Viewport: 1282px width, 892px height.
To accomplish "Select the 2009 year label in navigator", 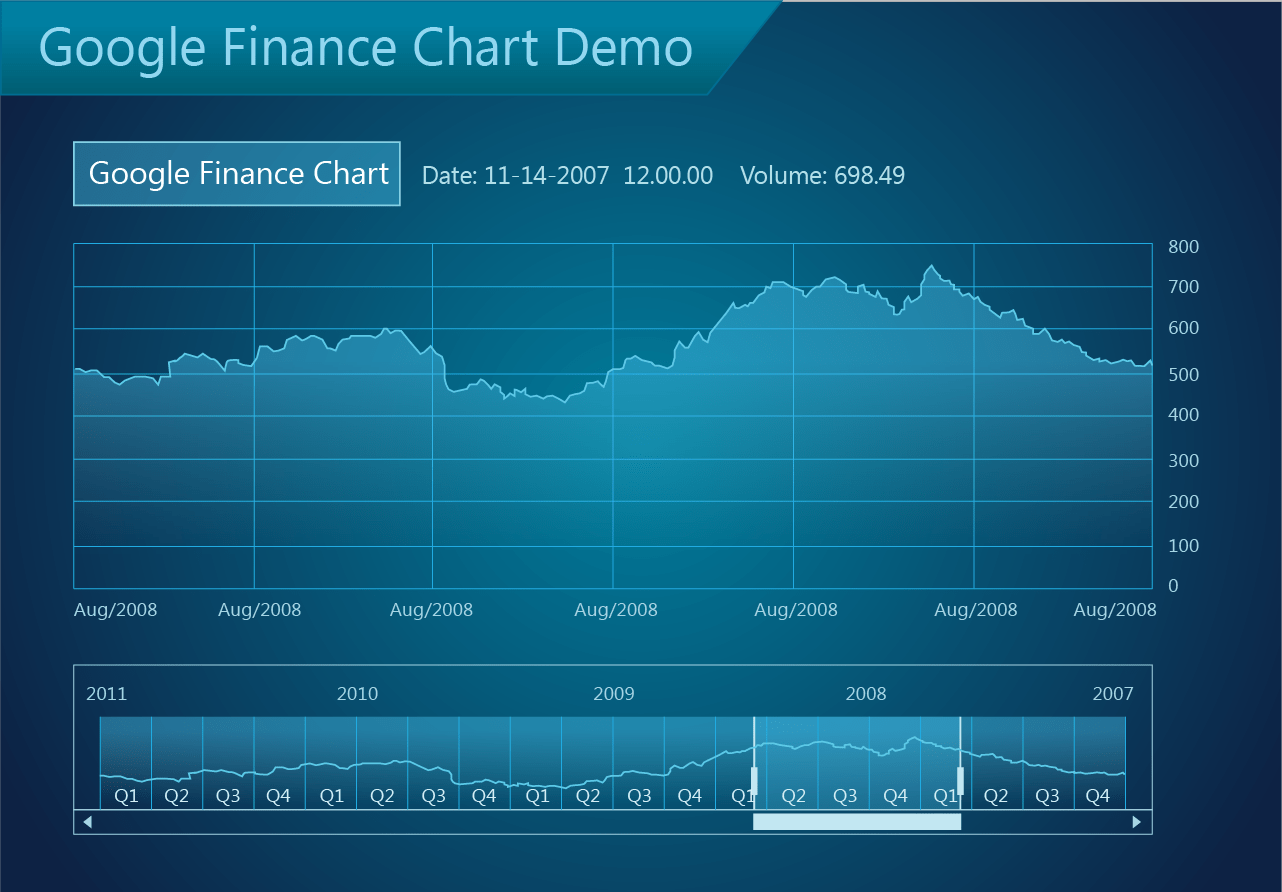I will point(613,694).
